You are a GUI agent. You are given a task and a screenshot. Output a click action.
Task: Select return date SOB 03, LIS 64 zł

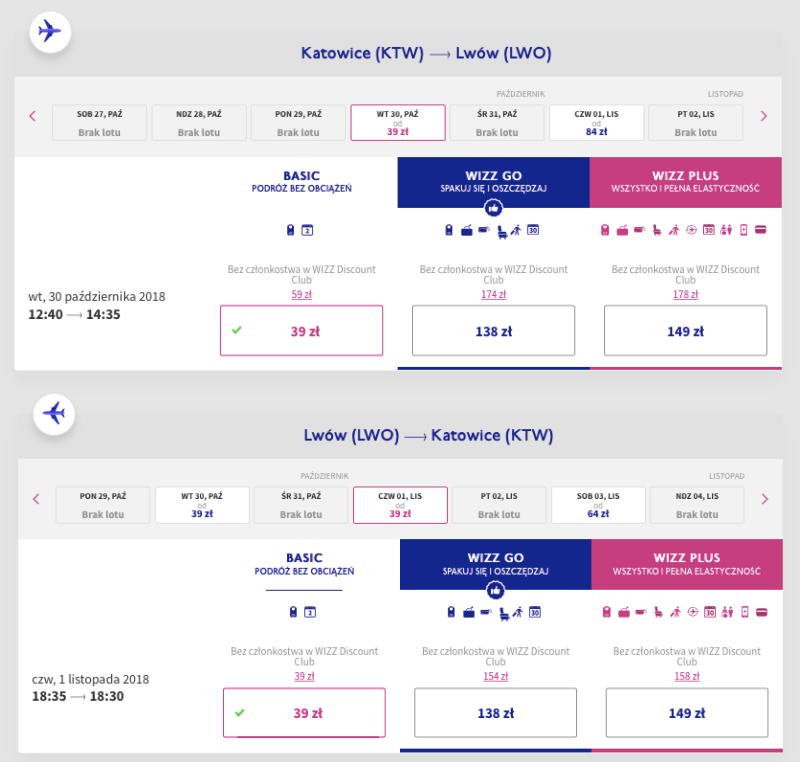pos(598,505)
